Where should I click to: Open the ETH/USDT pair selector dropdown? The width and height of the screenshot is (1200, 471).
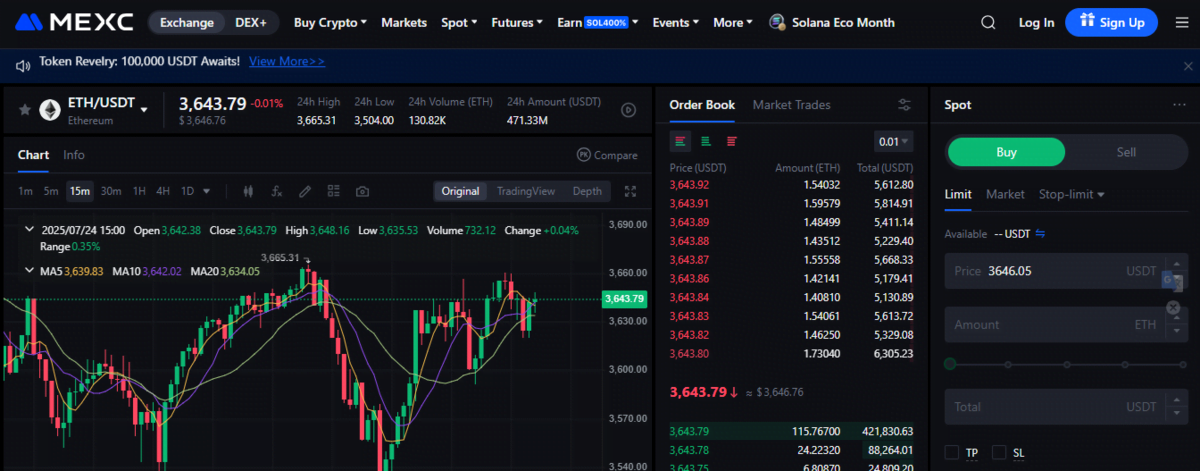[144, 108]
